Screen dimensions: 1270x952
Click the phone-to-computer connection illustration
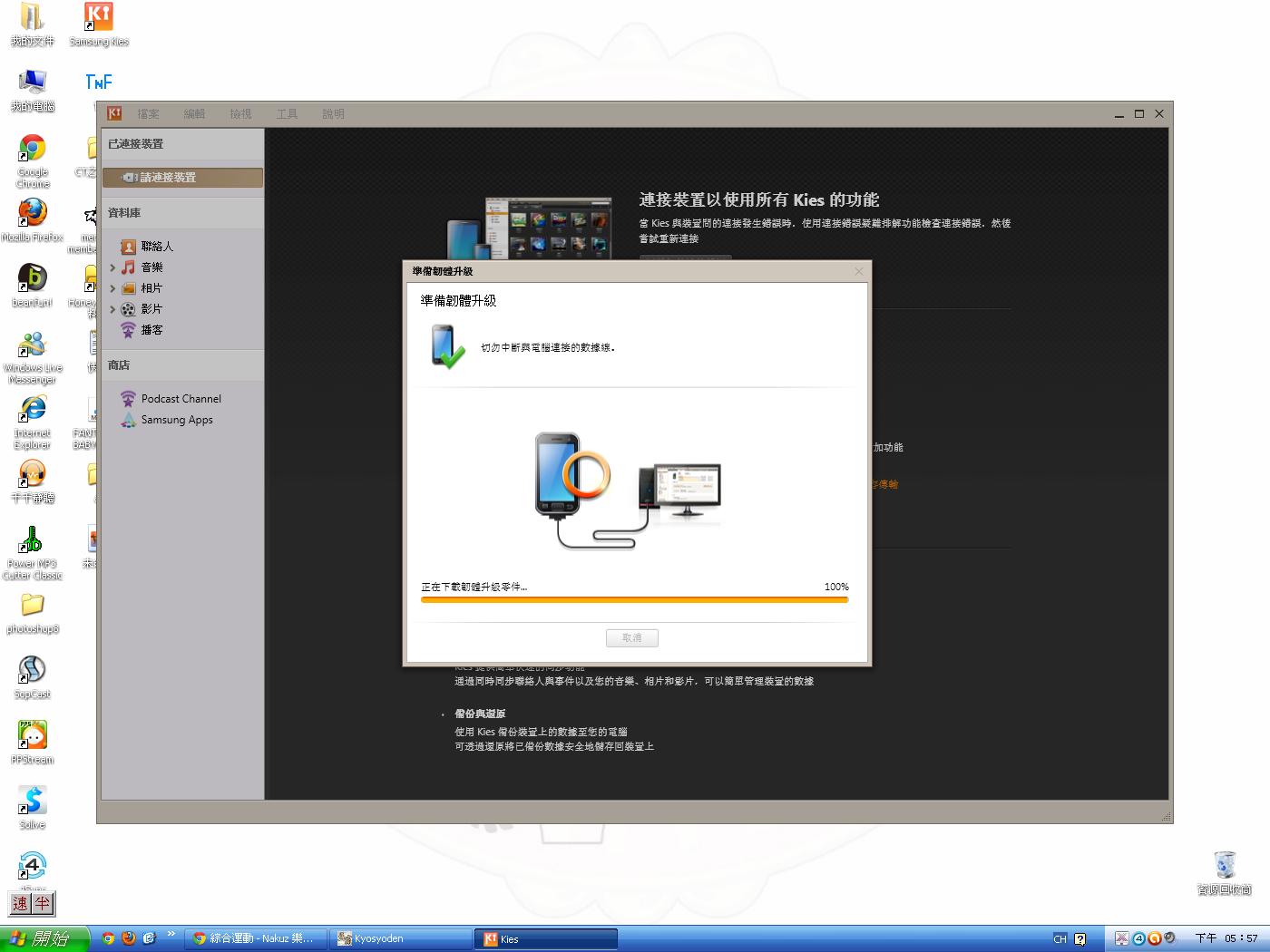[x=629, y=490]
